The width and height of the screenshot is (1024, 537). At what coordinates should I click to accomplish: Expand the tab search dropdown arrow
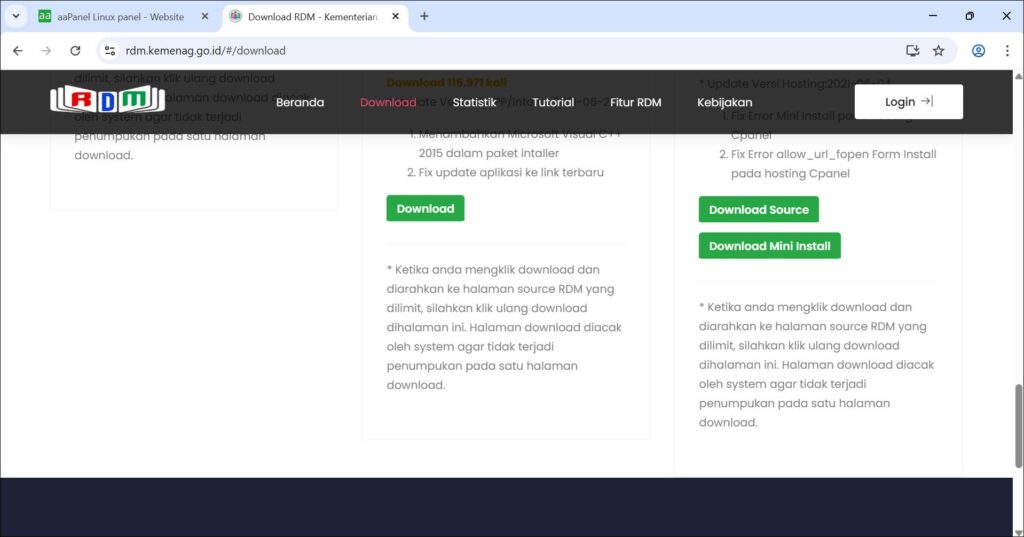point(16,16)
